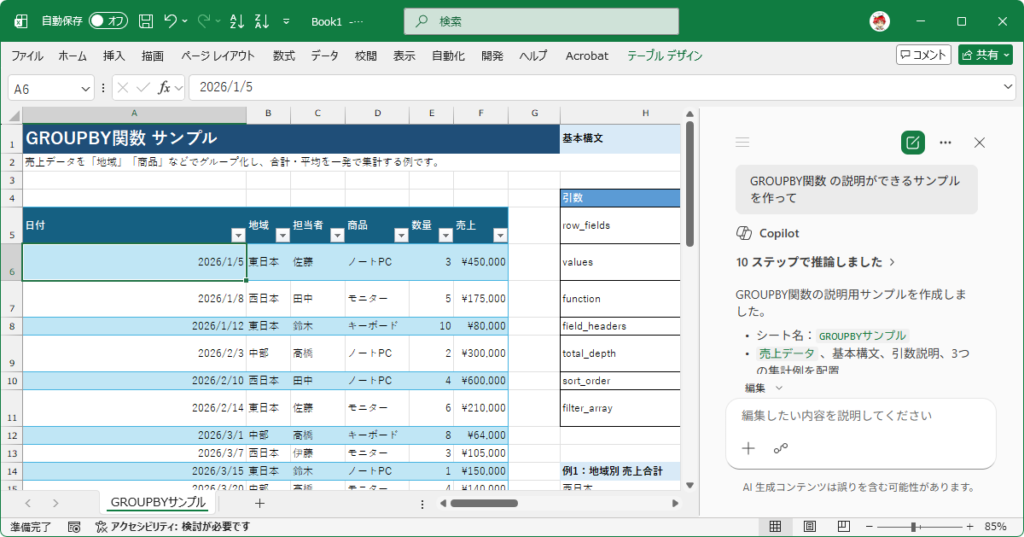Viewport: 1024px width, 537px height.
Task: Select the GROUPBYサンプル sheet tab
Action: (158, 502)
